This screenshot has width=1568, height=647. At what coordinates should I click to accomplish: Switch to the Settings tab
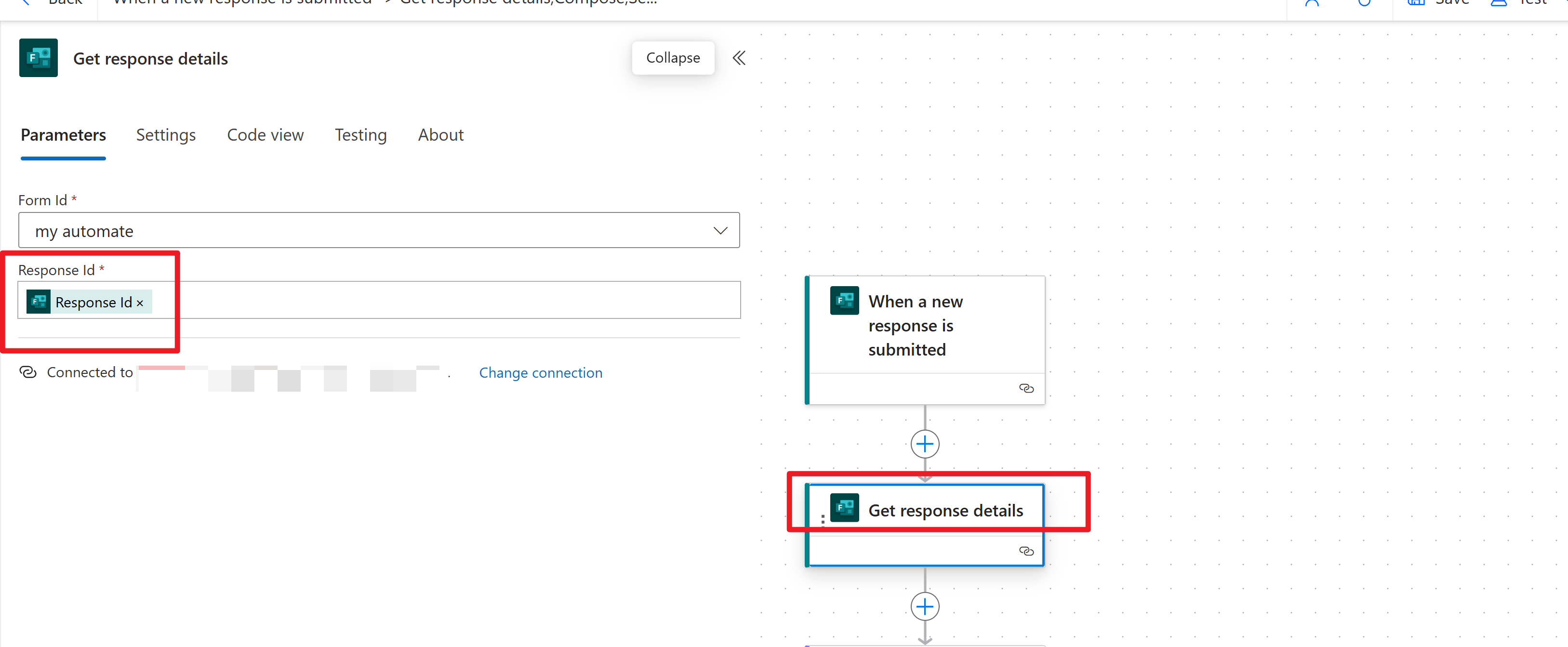click(166, 134)
